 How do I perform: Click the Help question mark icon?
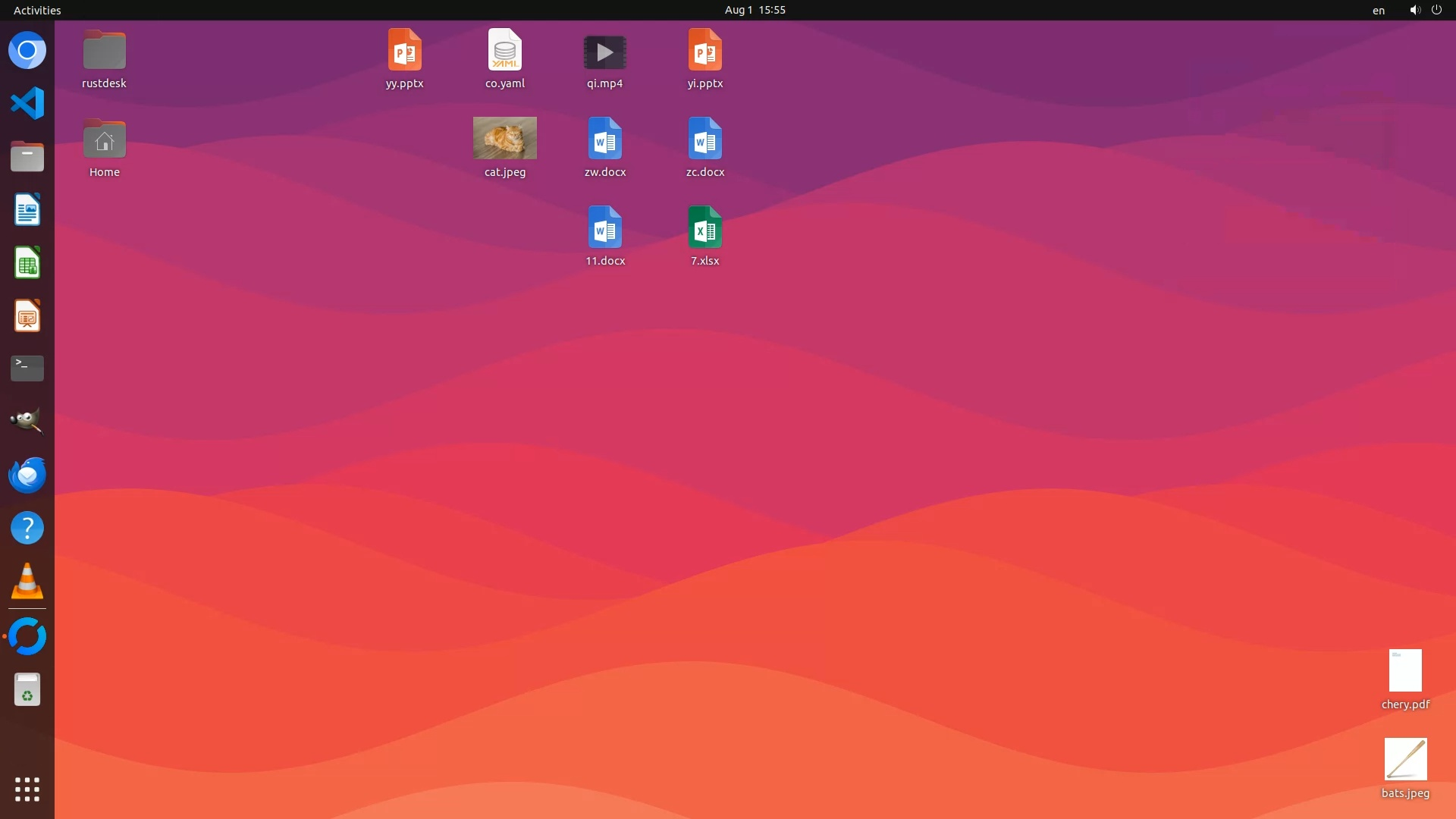pyautogui.click(x=27, y=528)
